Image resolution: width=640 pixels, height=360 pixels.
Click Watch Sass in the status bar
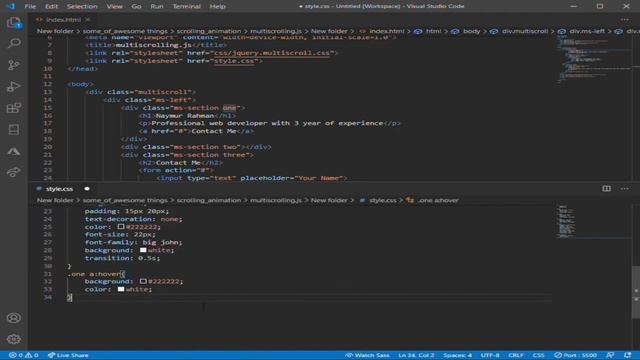pyautogui.click(x=367, y=355)
